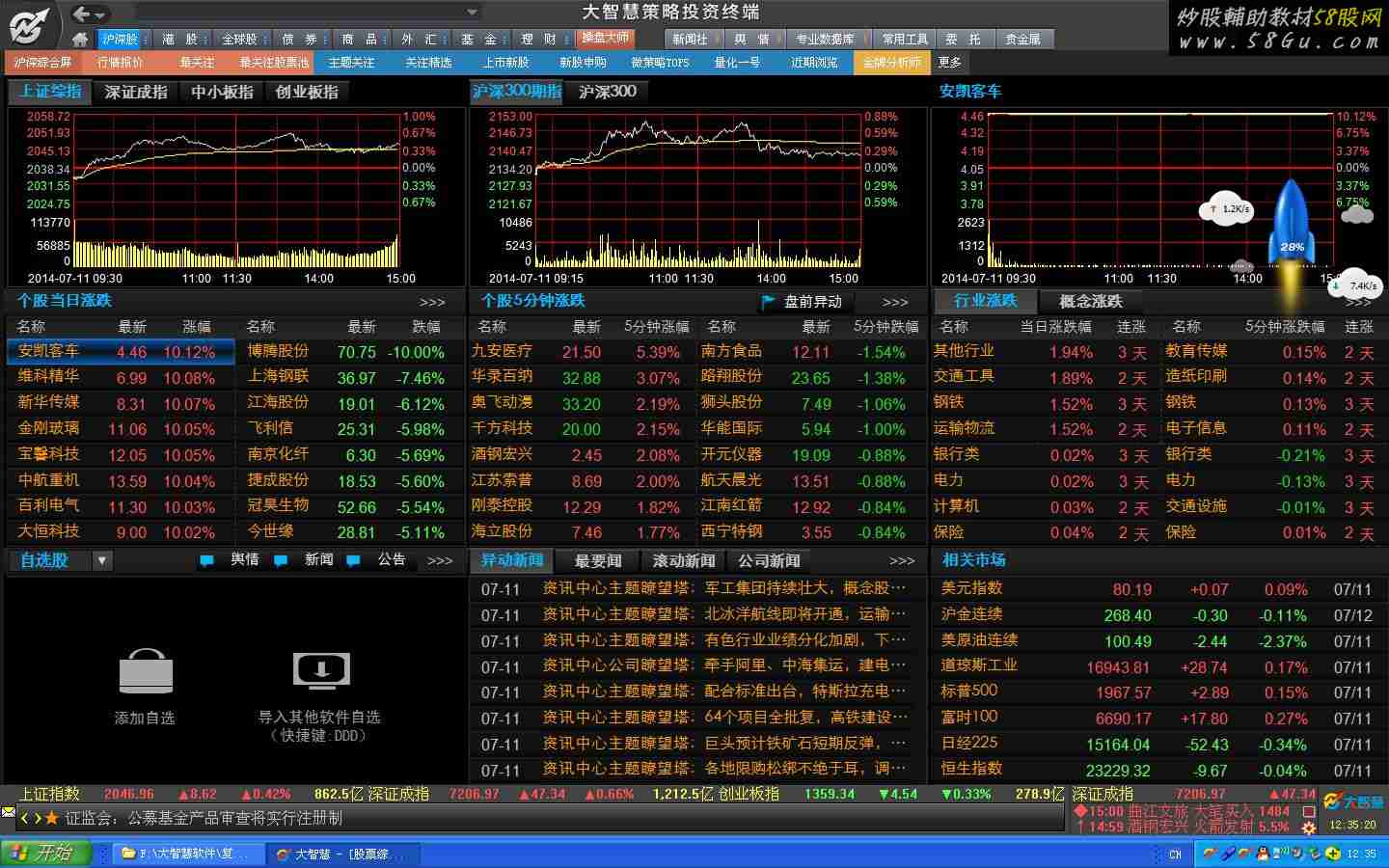Expand the 个股5分钟涨跌 panel's >>> arrow
The image size is (1389, 868).
pyautogui.click(x=895, y=303)
